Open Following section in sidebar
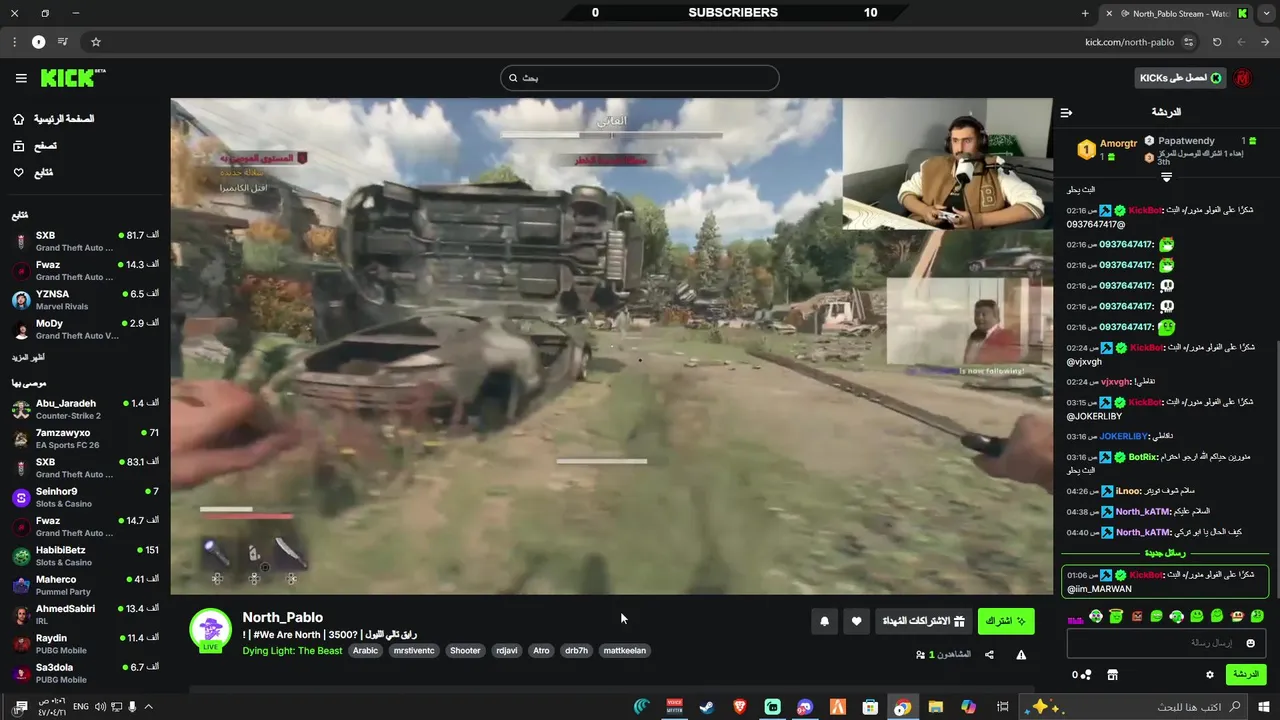This screenshot has height=720, width=1280. (x=32, y=173)
